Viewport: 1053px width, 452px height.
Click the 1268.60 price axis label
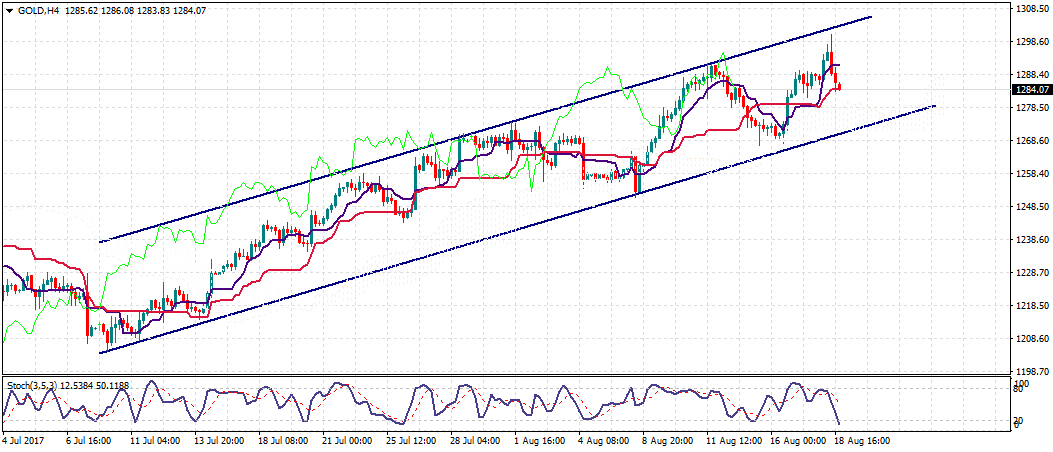(1029, 141)
